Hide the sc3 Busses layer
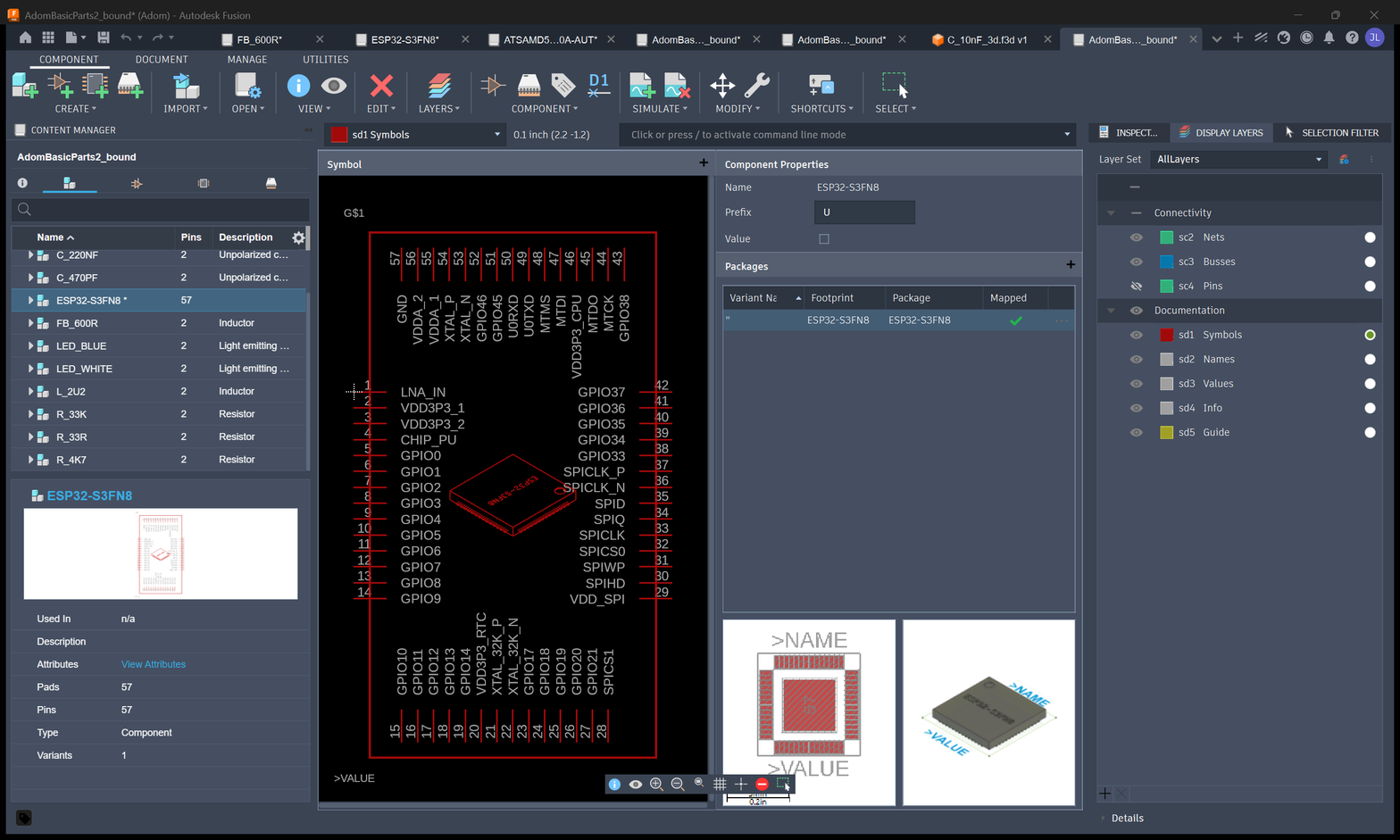Viewport: 1400px width, 840px height. [1136, 262]
